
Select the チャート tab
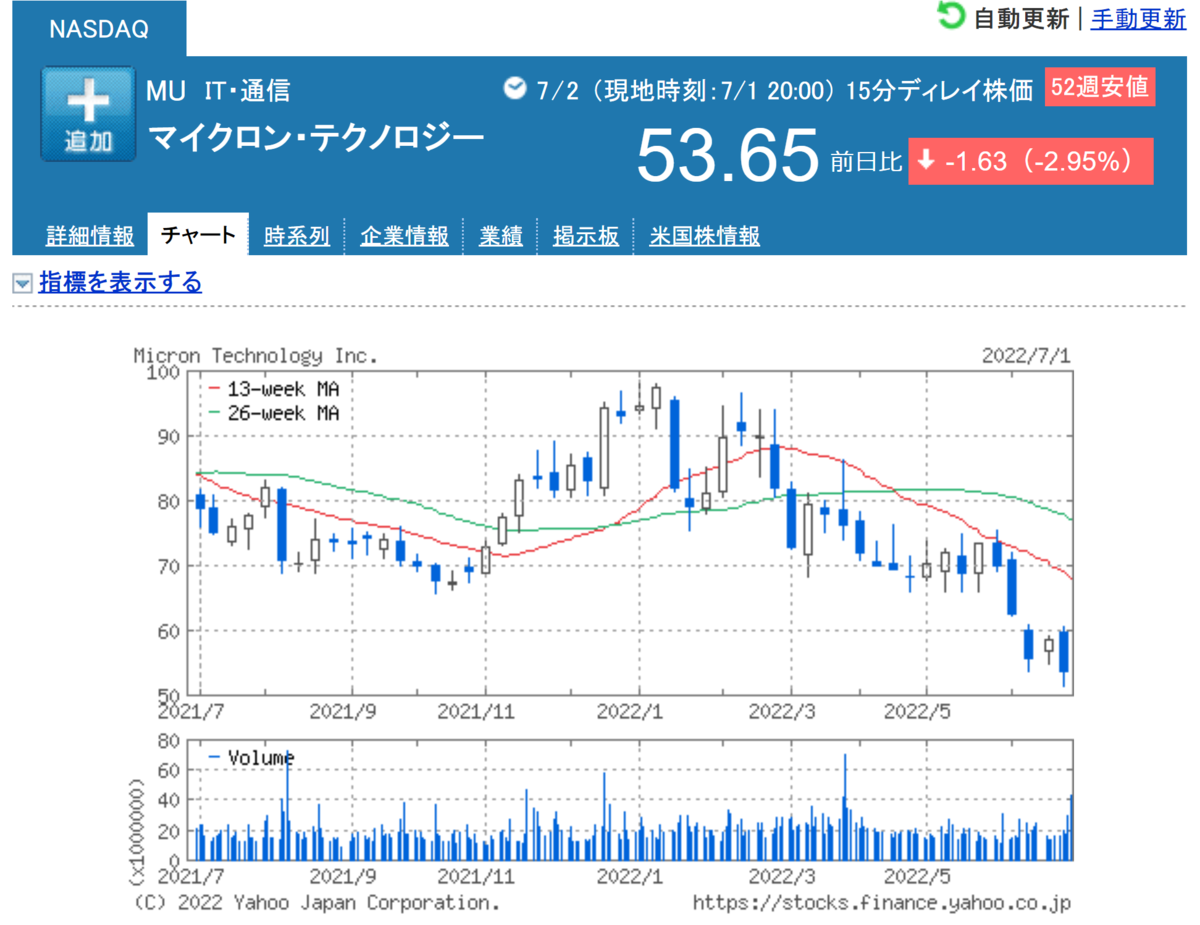[x=198, y=235]
